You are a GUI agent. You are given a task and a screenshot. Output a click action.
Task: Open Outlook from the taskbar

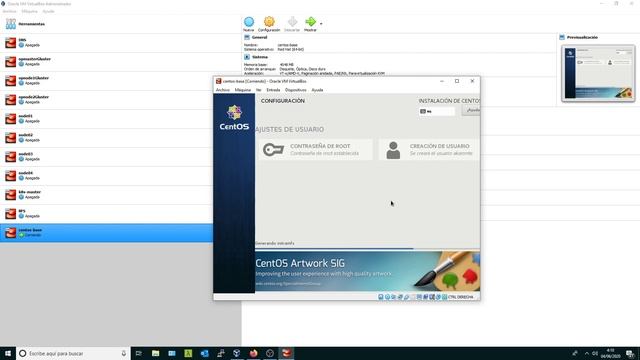(x=204, y=353)
